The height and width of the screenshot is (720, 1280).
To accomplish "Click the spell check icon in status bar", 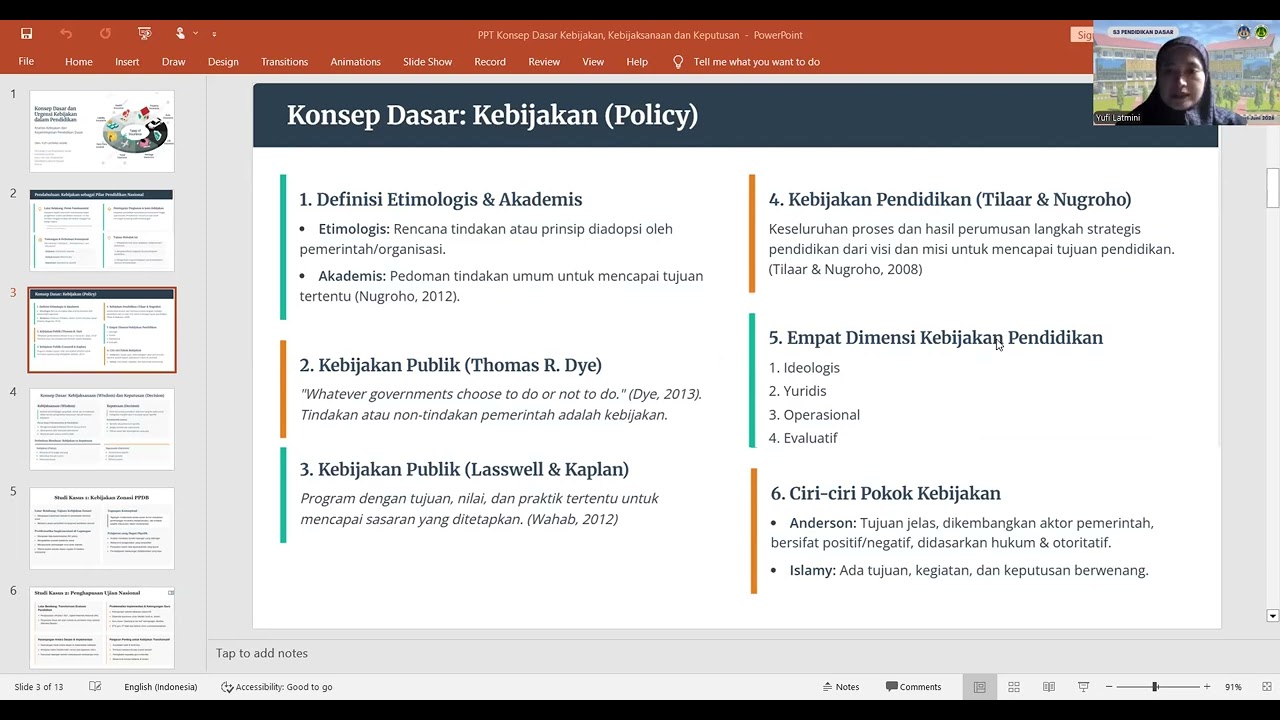I will [x=95, y=687].
